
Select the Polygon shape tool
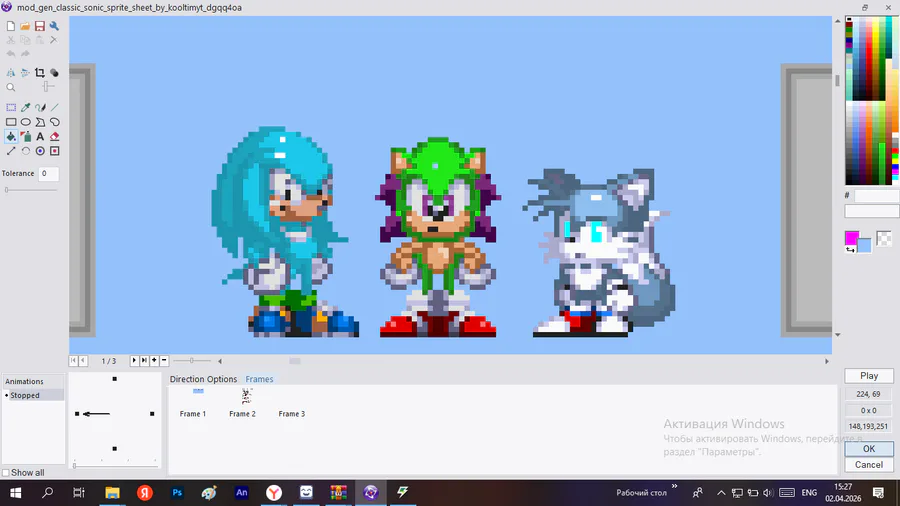click(40, 122)
